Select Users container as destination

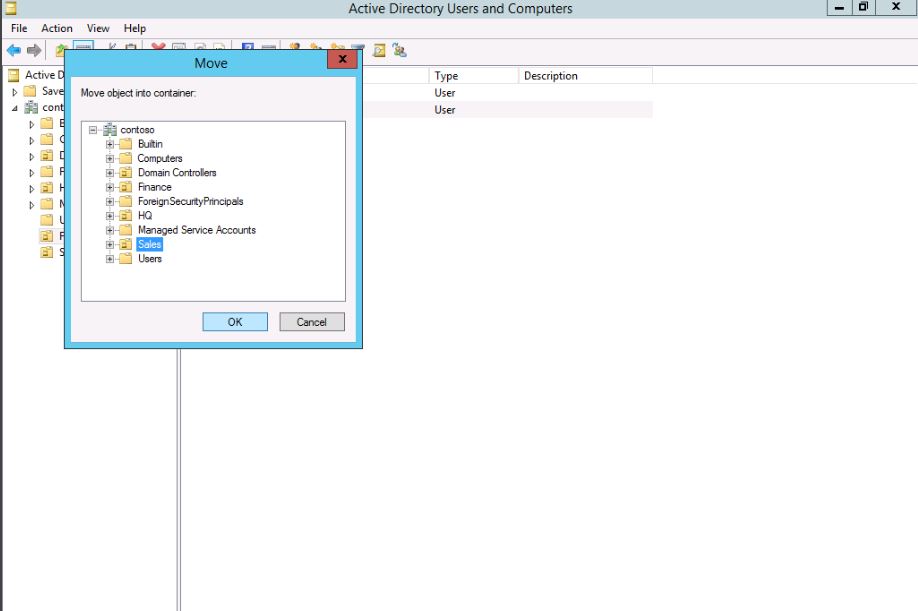tap(149, 259)
